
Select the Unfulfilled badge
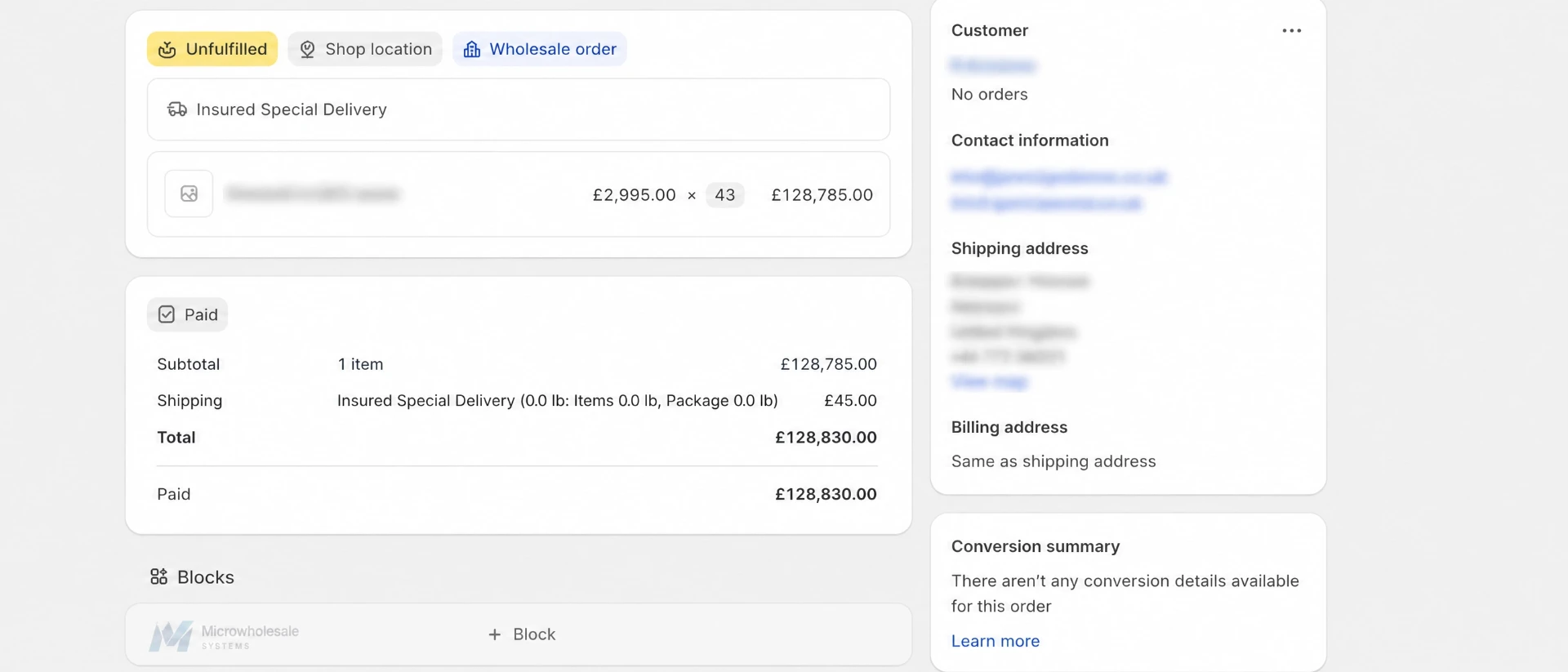pyautogui.click(x=212, y=49)
